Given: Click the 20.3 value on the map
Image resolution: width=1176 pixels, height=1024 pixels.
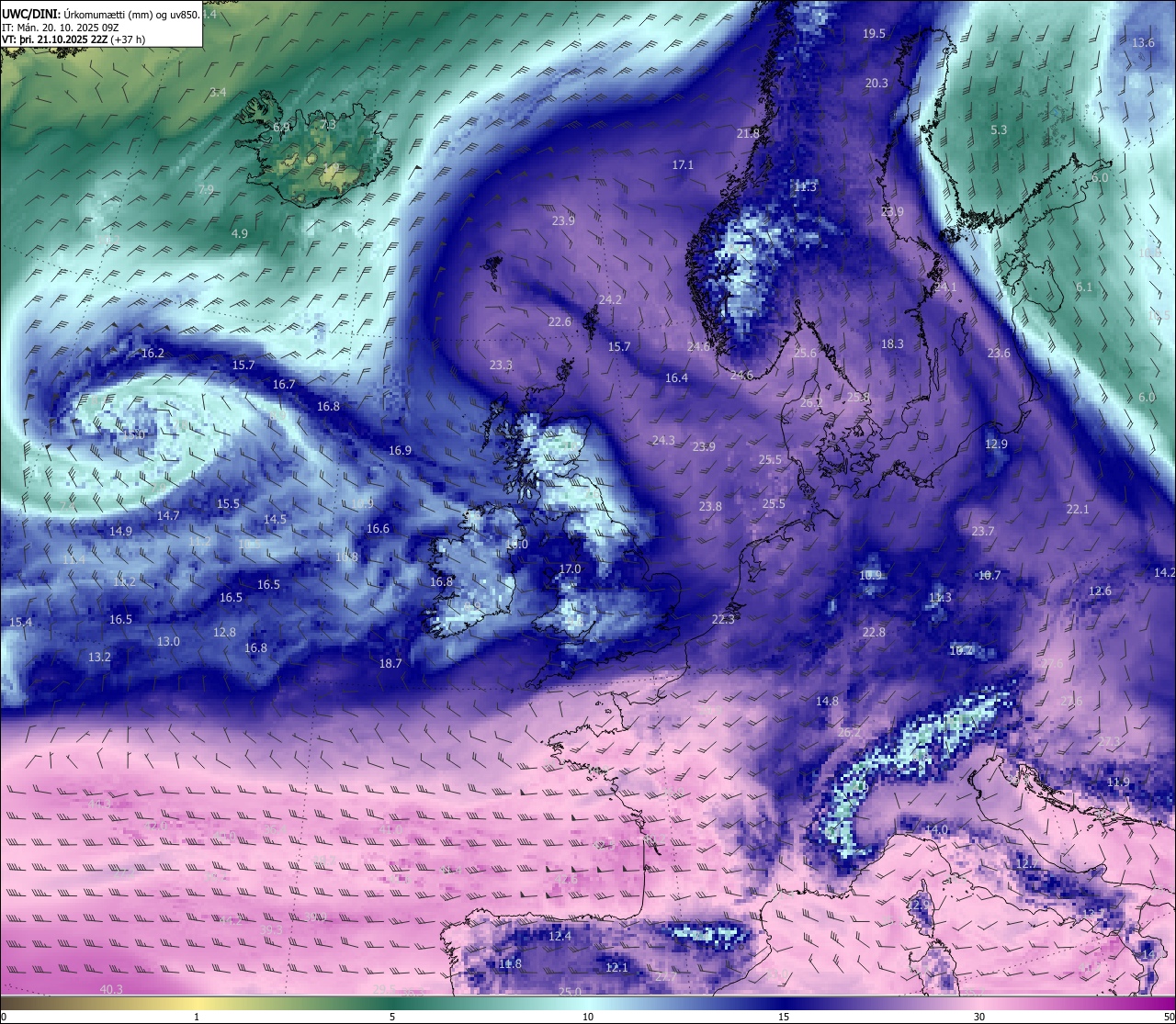Looking at the screenshot, I should pos(876,83).
